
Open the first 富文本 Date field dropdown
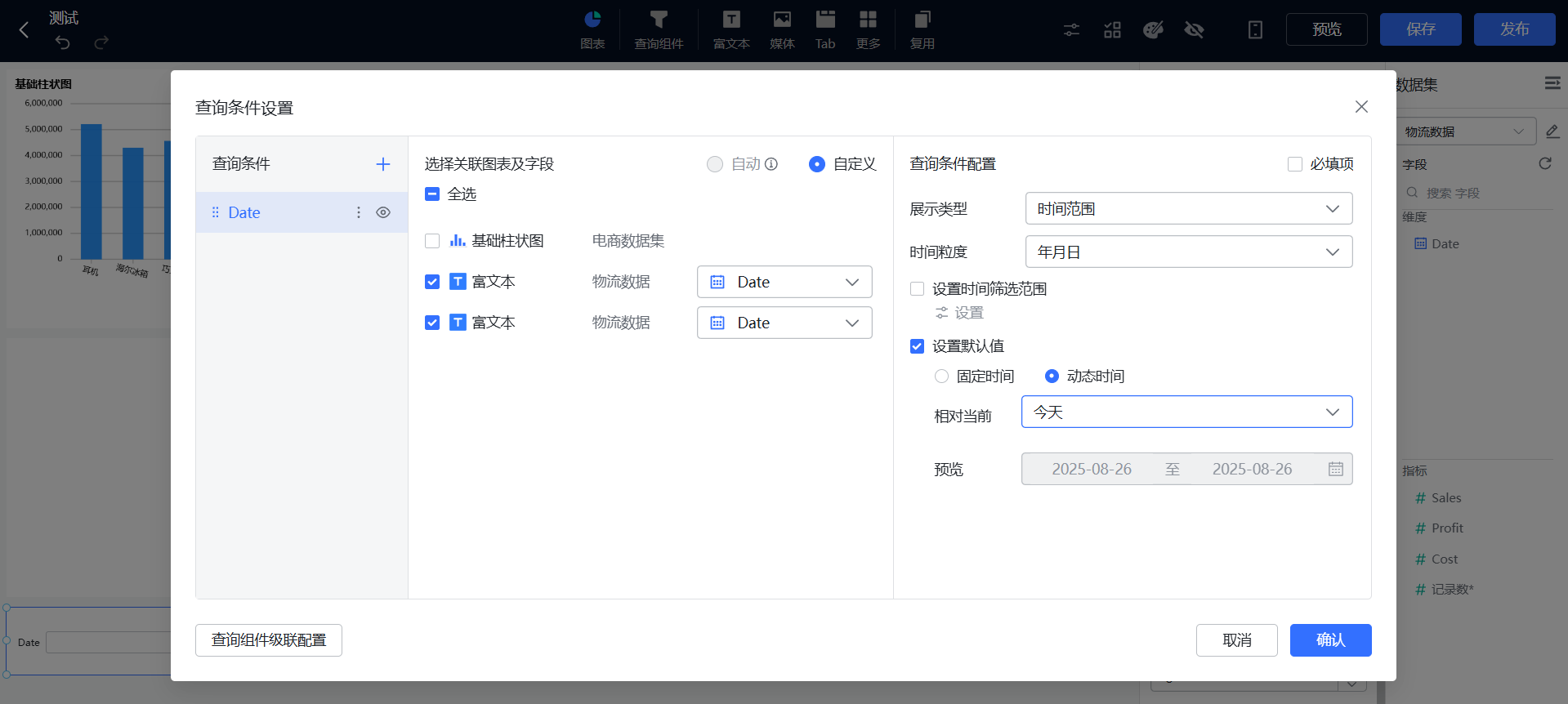pyautogui.click(x=784, y=282)
